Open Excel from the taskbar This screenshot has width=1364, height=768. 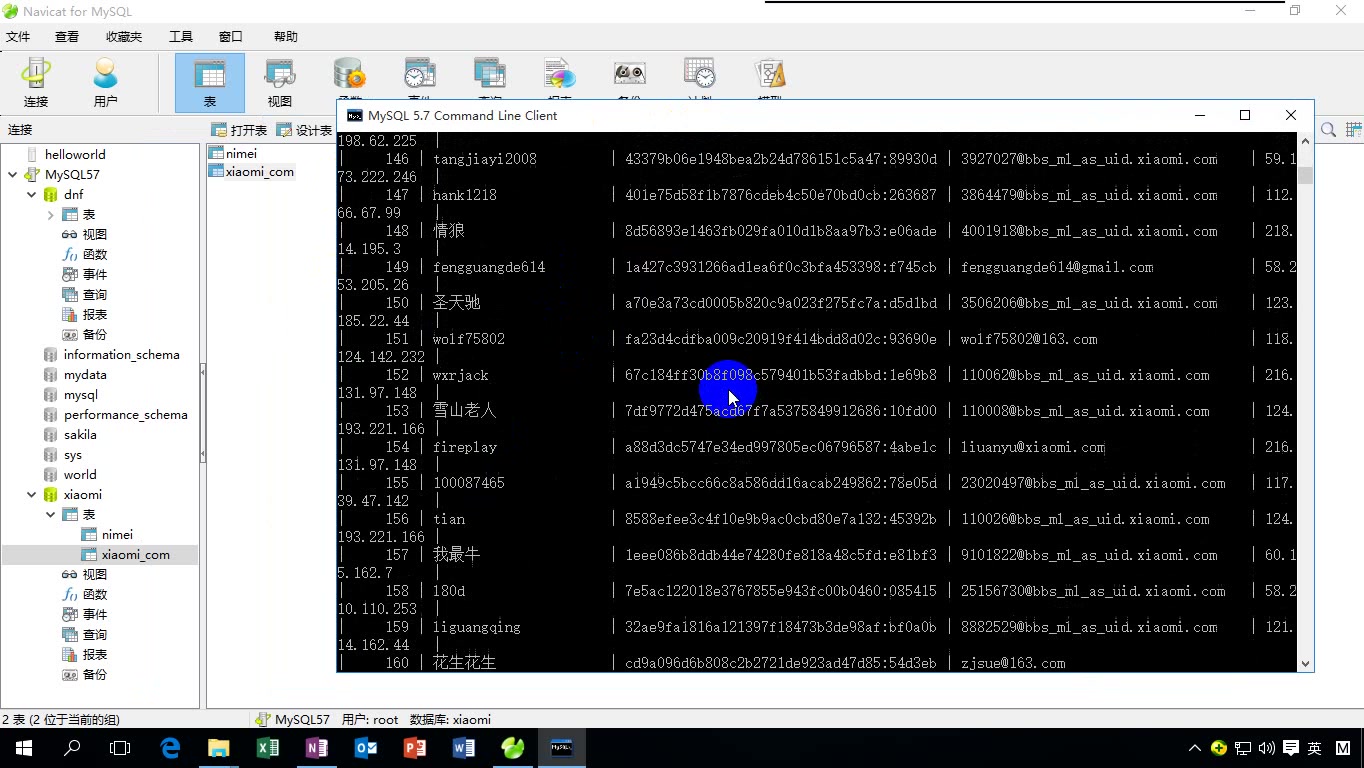[x=267, y=748]
